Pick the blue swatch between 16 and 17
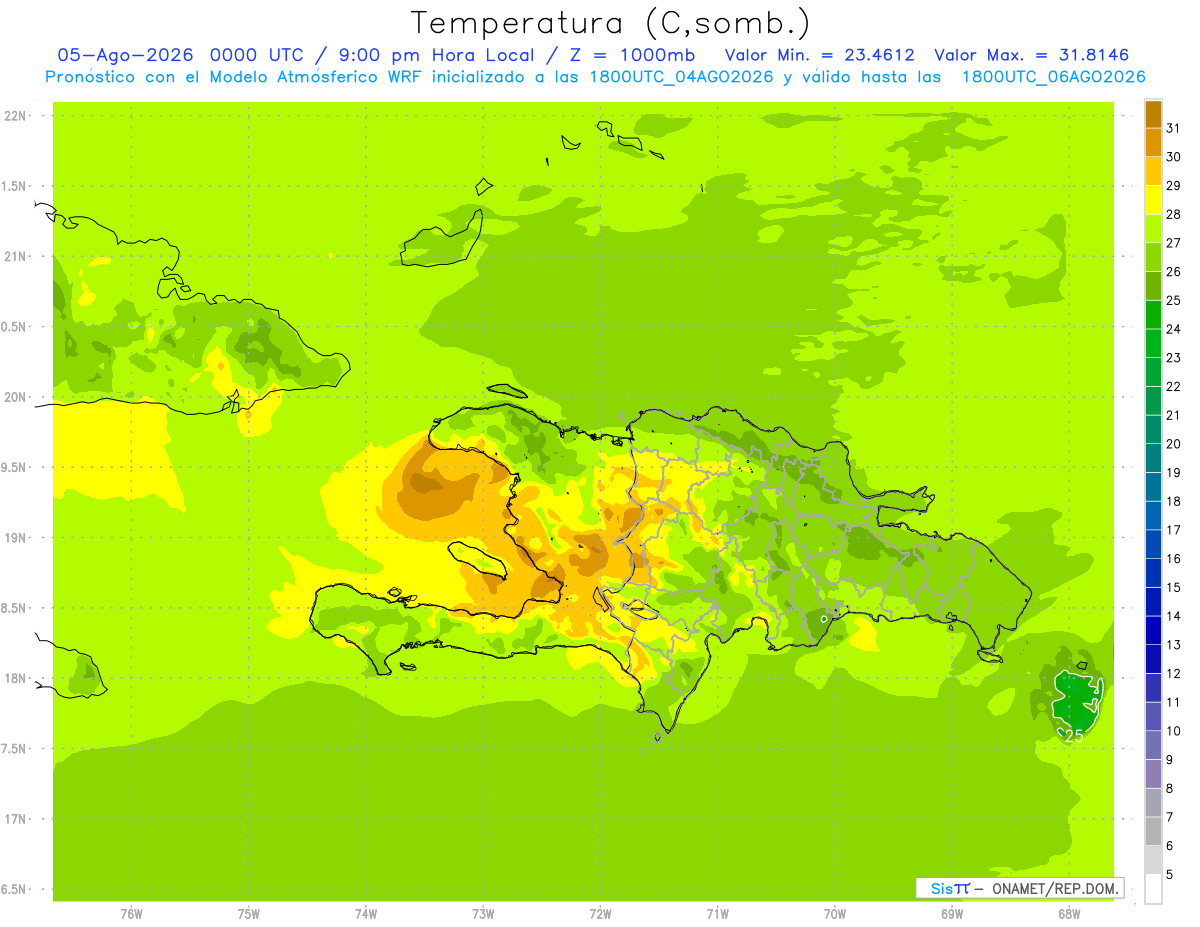Screen dimensions: 1200x927 coord(1153,544)
